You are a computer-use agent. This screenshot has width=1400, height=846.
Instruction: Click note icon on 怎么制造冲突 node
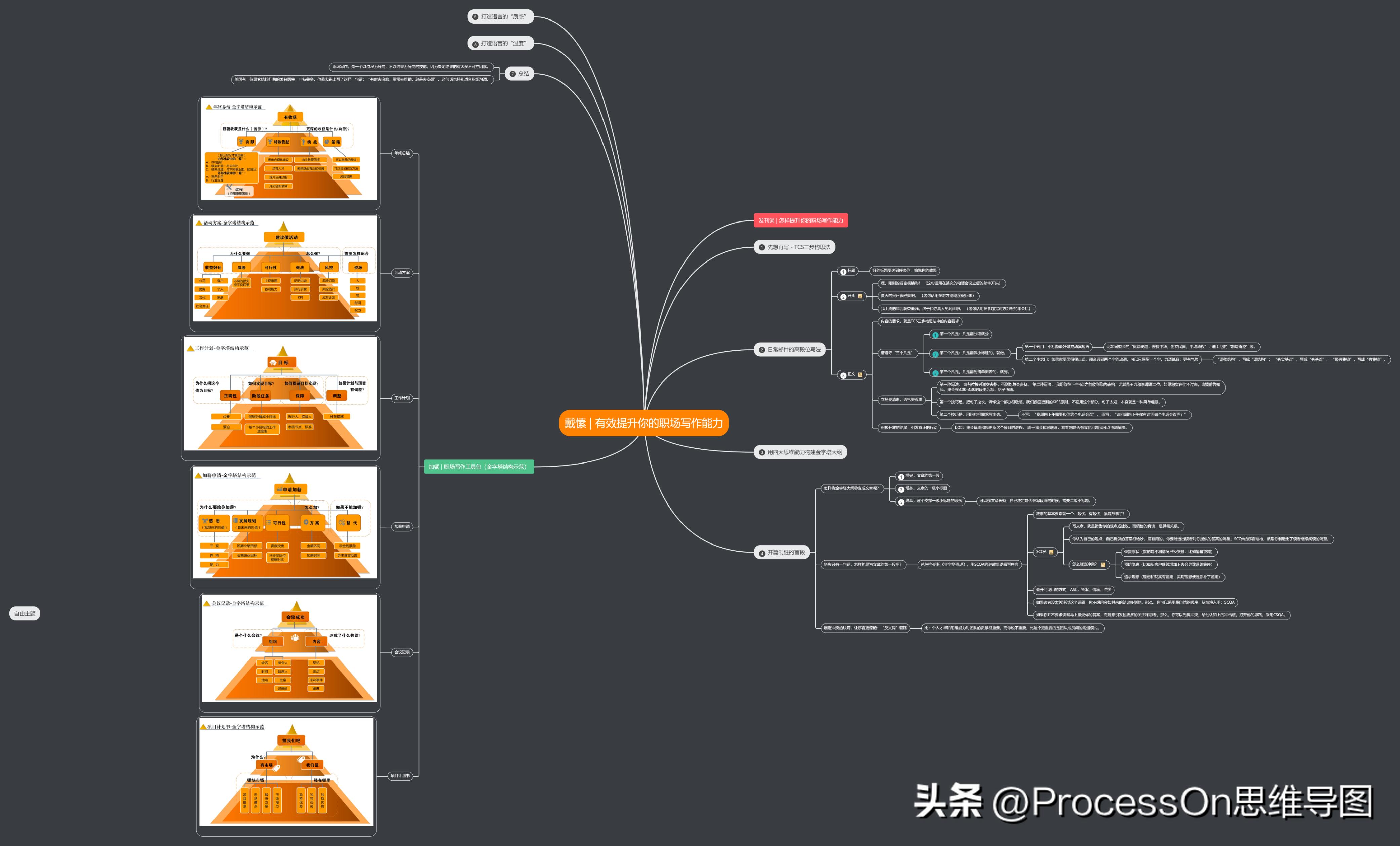1103,565
